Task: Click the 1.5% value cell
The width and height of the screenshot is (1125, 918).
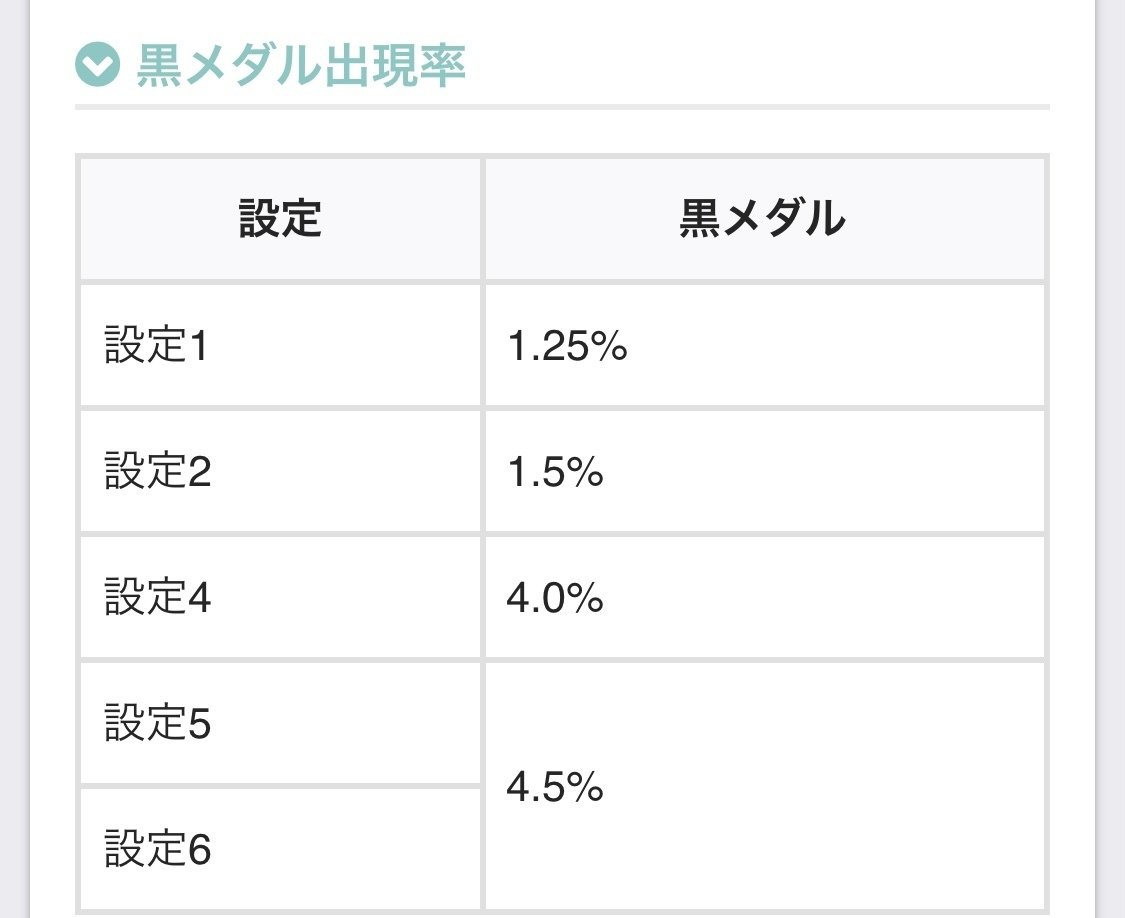Action: pyautogui.click(x=764, y=472)
